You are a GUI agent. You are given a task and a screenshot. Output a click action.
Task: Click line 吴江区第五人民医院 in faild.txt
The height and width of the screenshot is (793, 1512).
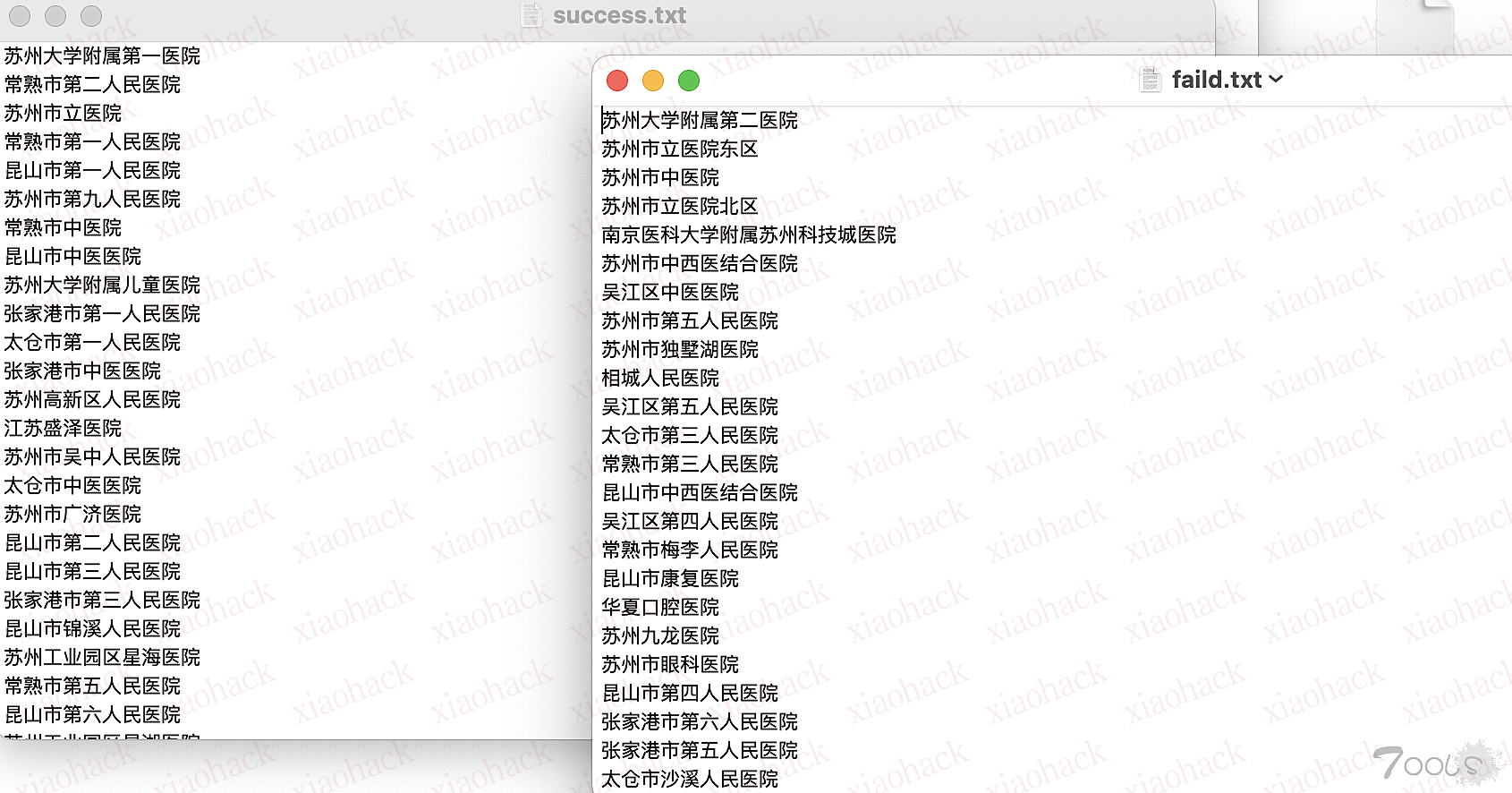coord(690,406)
